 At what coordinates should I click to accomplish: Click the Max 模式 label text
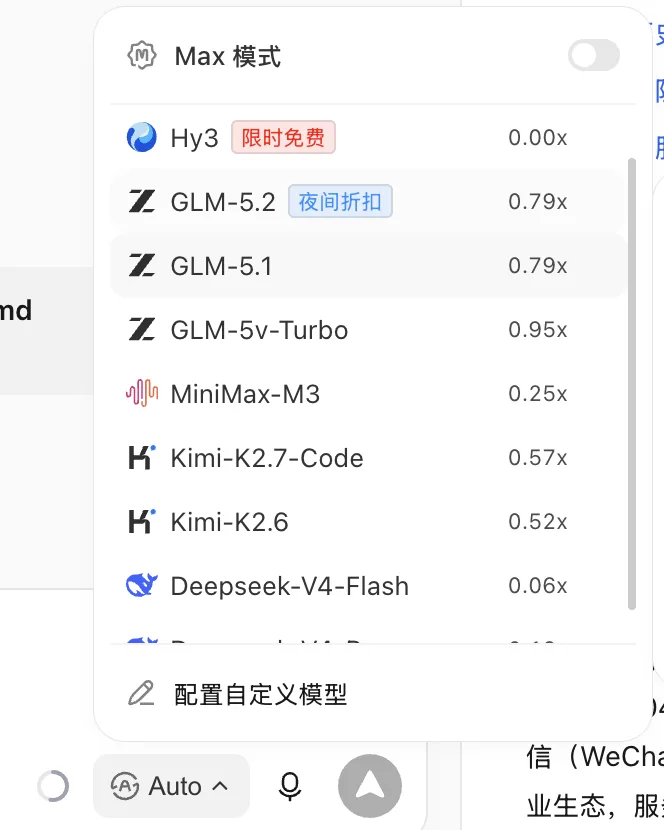pyautogui.click(x=228, y=56)
